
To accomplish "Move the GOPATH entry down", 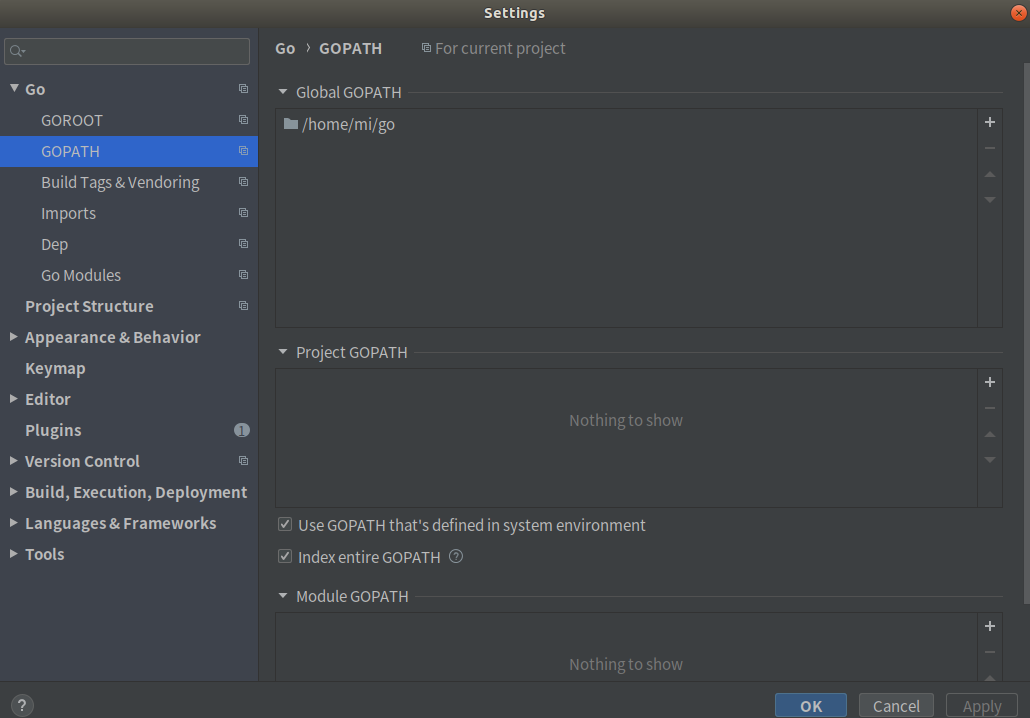I will point(989,200).
